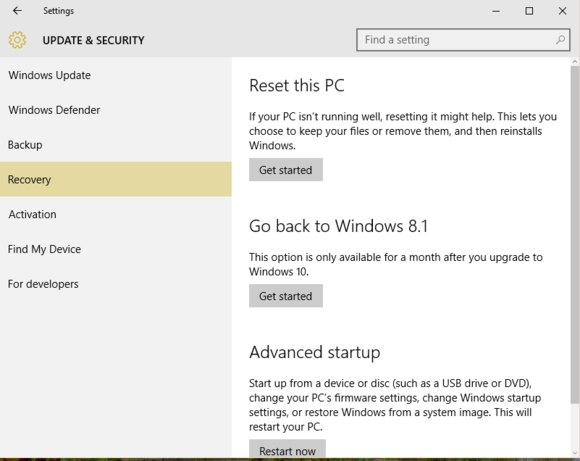Click Get started under Go back to Windows 8.1
Image resolution: width=580 pixels, height=461 pixels.
click(286, 296)
